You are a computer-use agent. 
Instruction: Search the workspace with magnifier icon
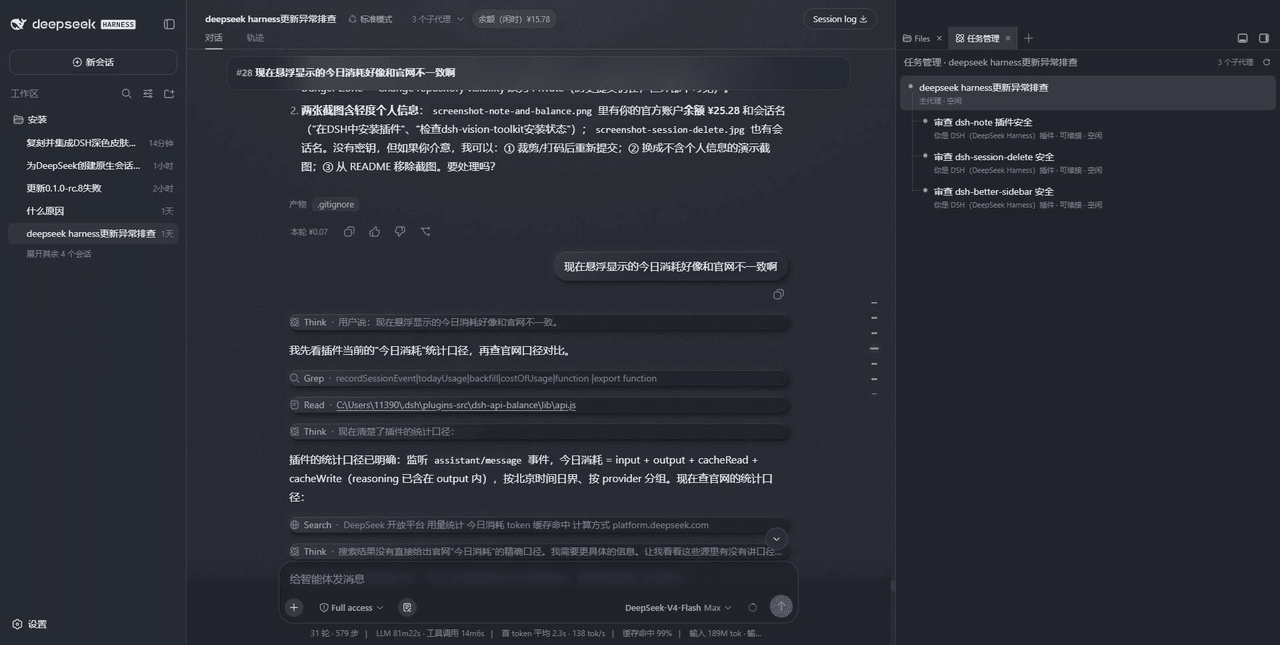(126, 93)
